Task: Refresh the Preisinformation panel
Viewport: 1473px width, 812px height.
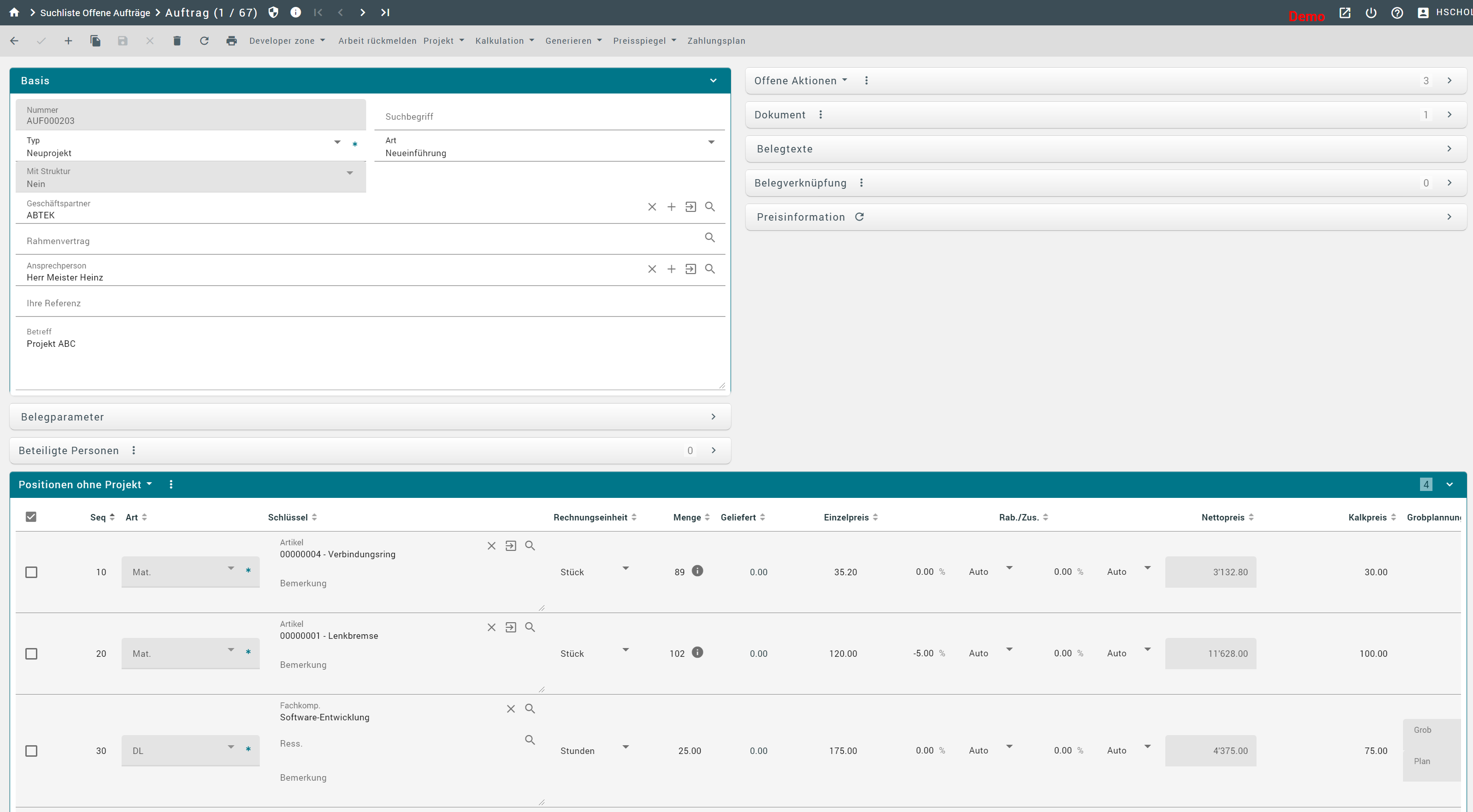Action: click(859, 217)
